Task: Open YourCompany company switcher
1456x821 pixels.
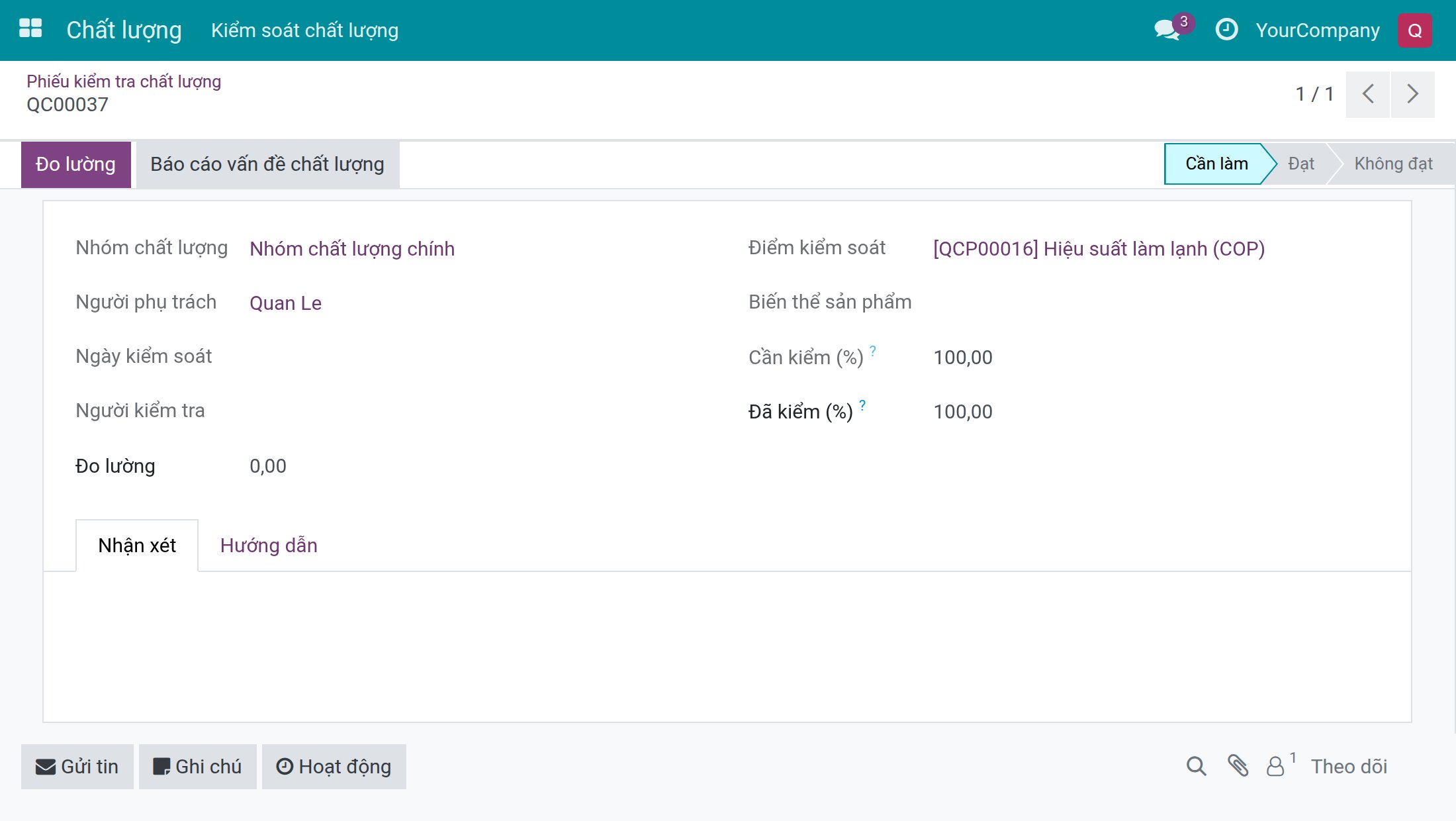Action: pyautogui.click(x=1317, y=30)
